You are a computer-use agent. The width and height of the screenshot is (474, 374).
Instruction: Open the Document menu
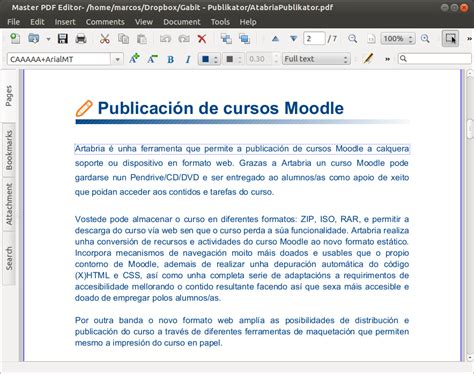182,22
